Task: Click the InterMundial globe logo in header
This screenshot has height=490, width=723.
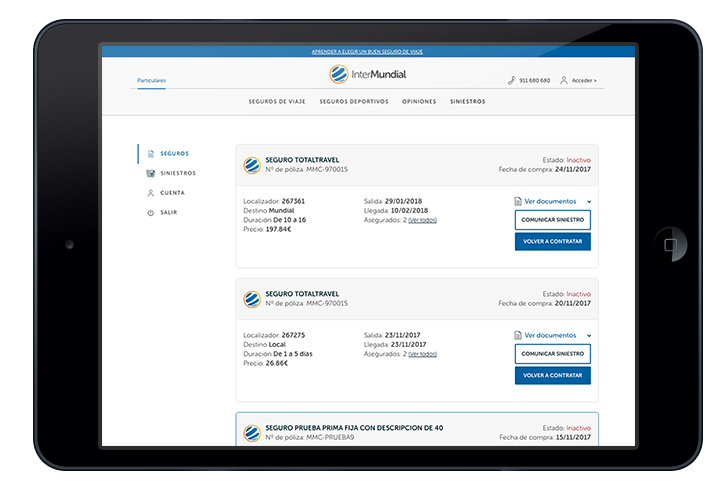Action: (x=338, y=74)
